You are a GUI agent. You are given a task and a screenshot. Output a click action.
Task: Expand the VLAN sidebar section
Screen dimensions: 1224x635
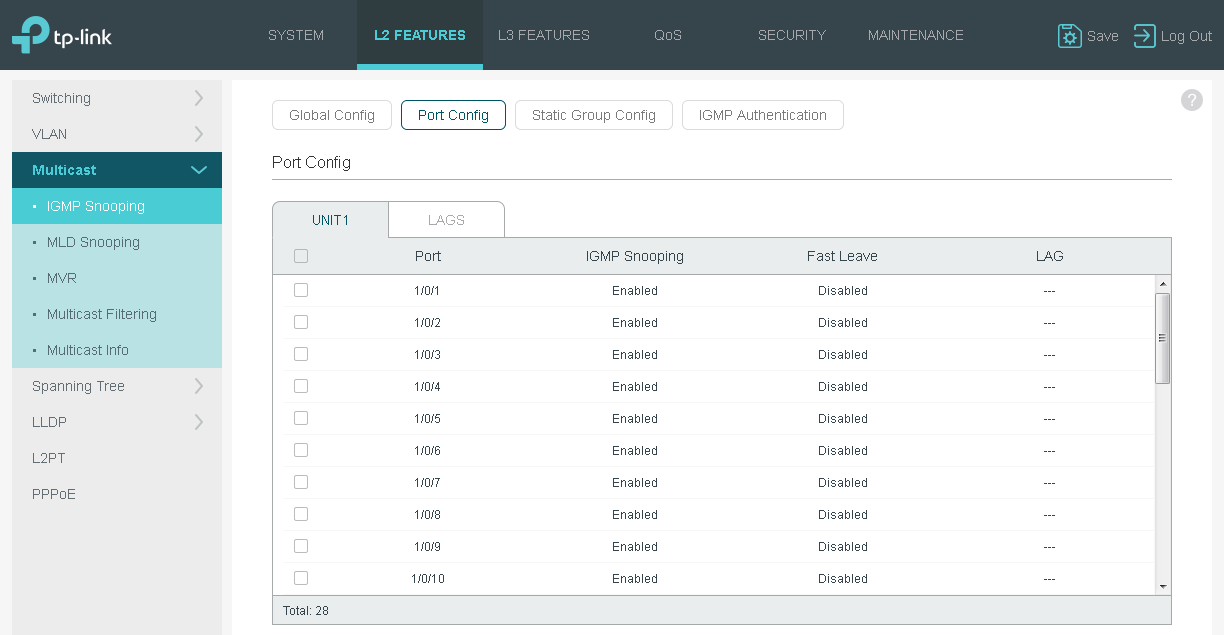(x=116, y=134)
